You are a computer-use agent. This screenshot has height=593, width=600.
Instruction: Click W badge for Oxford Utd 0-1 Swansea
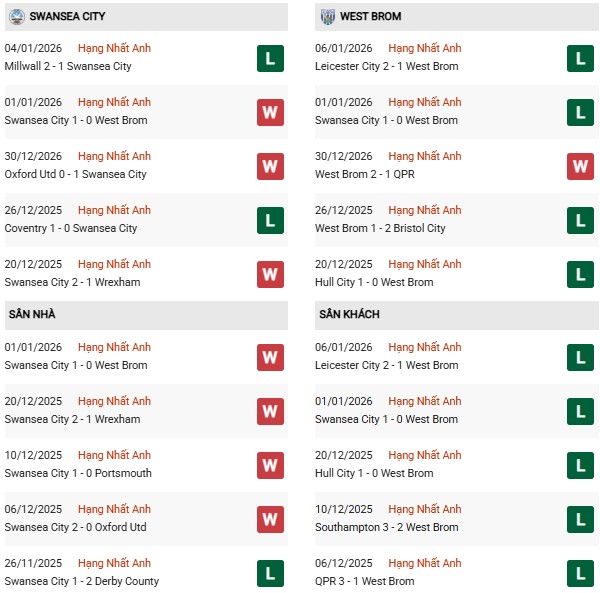269,166
